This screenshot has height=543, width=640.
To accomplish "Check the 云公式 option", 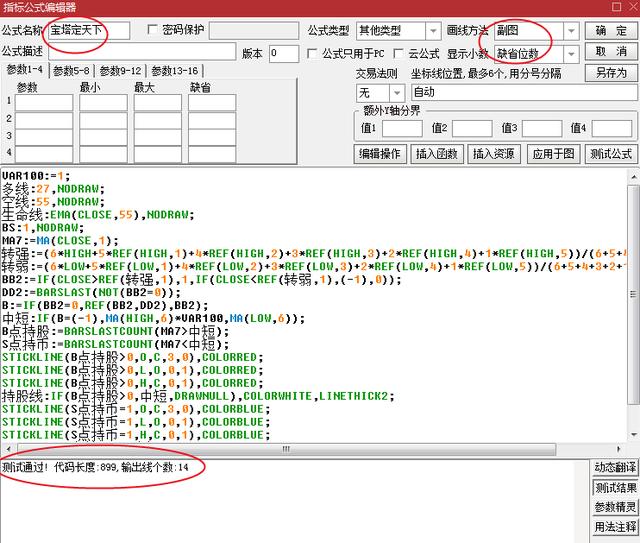I will click(x=400, y=53).
